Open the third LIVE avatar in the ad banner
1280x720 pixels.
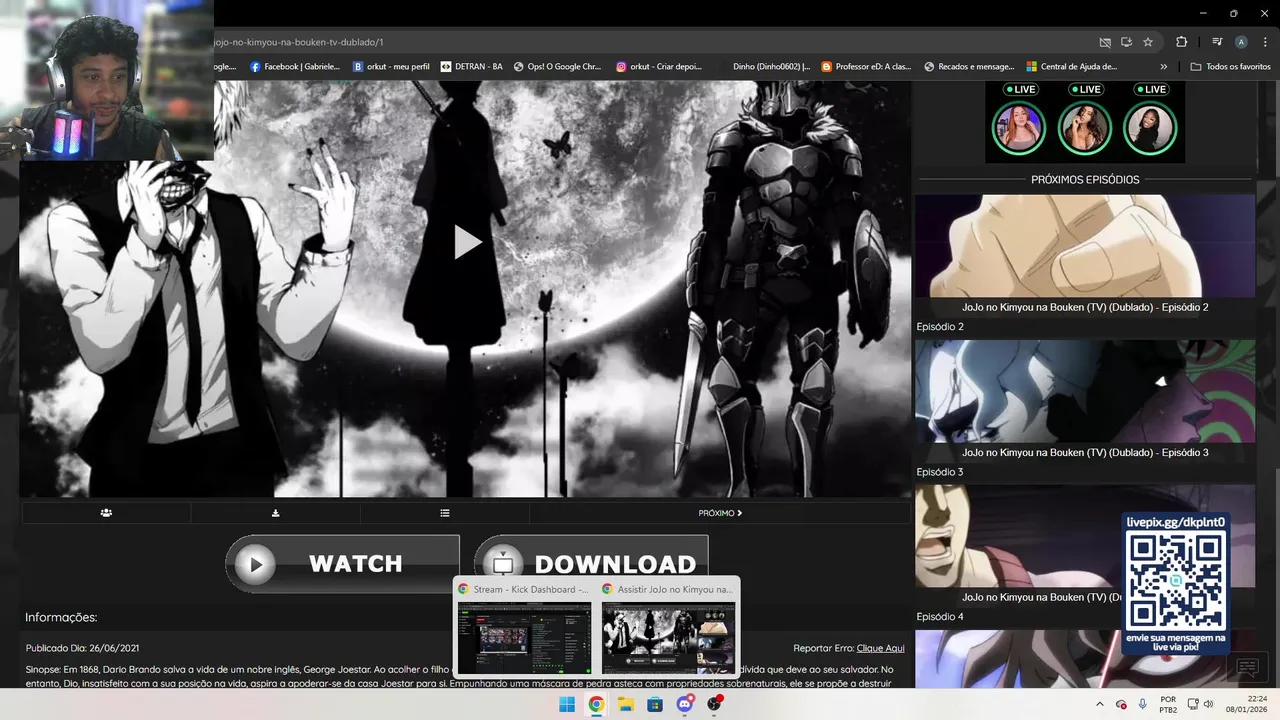[1150, 127]
